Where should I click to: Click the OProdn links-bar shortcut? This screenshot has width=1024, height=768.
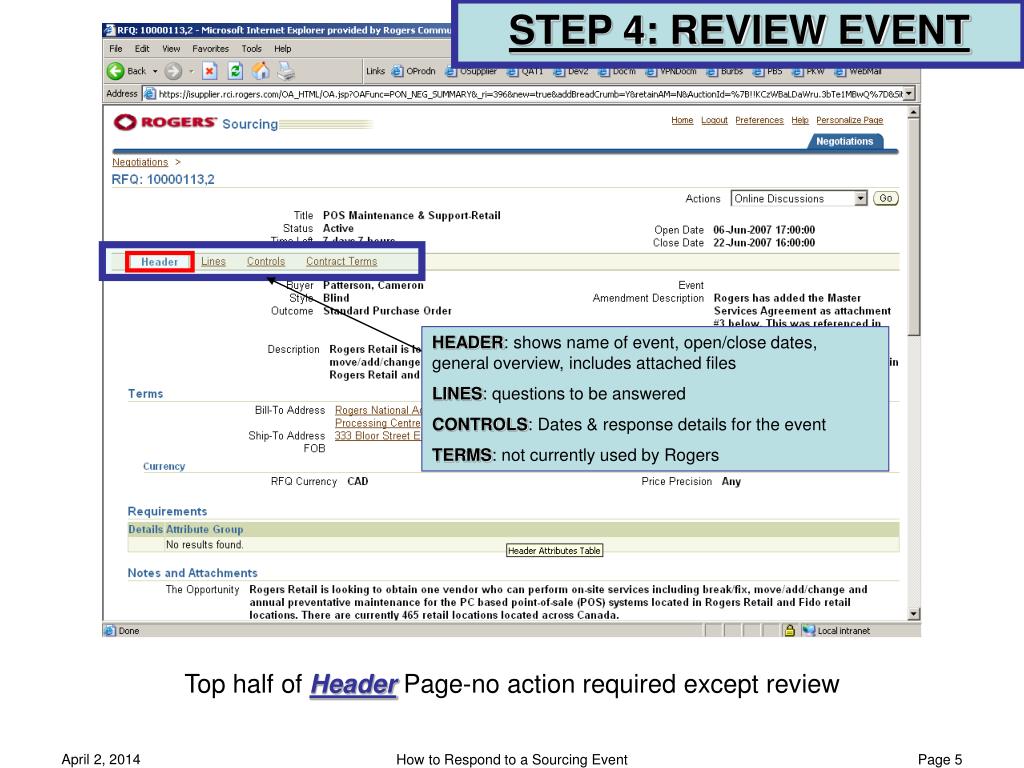[413, 71]
